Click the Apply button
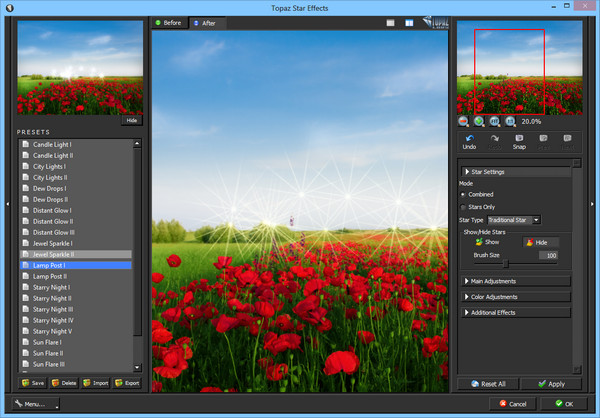 [x=550, y=383]
